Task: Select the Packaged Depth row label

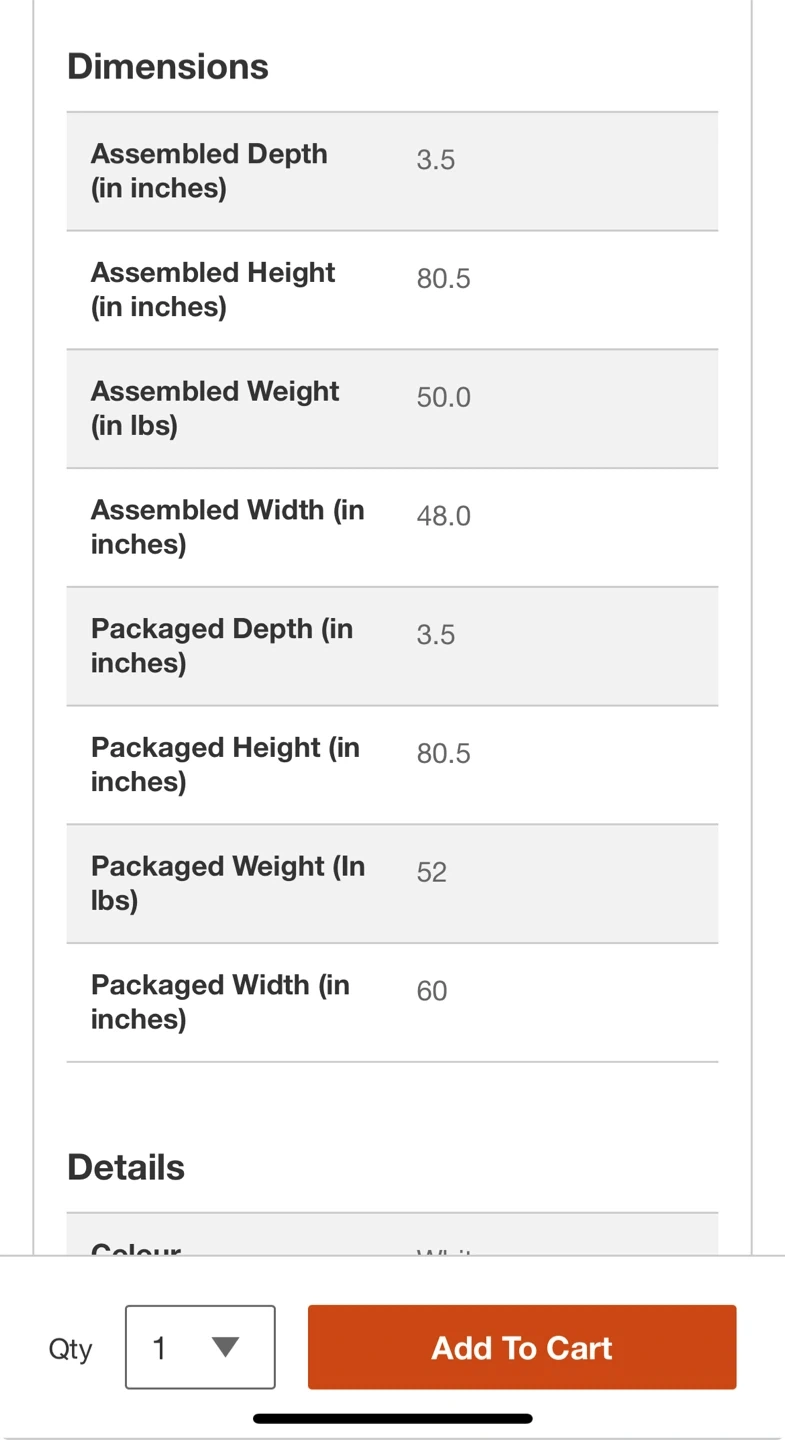Action: 221,645
